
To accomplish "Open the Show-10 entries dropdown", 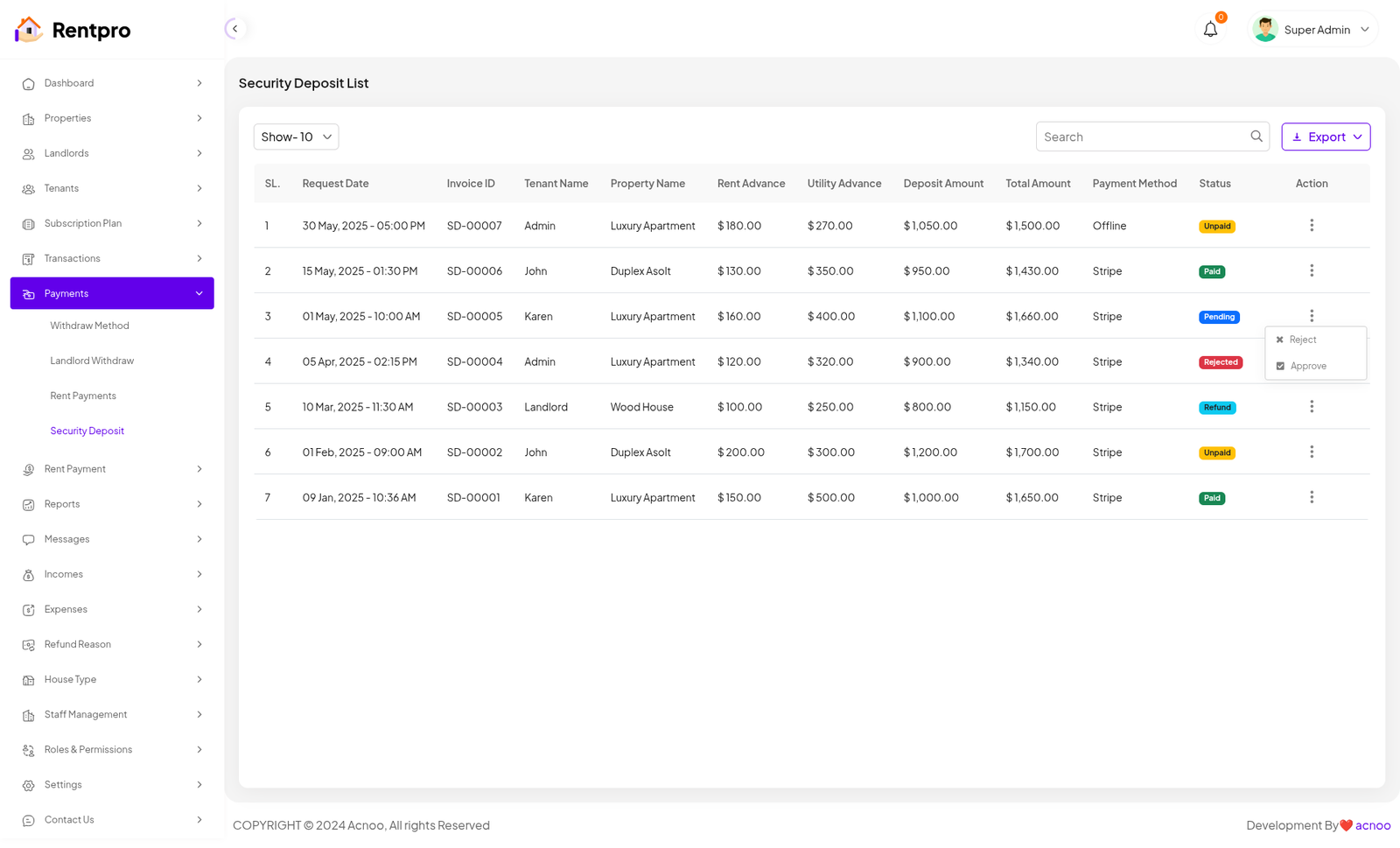I will (296, 137).
